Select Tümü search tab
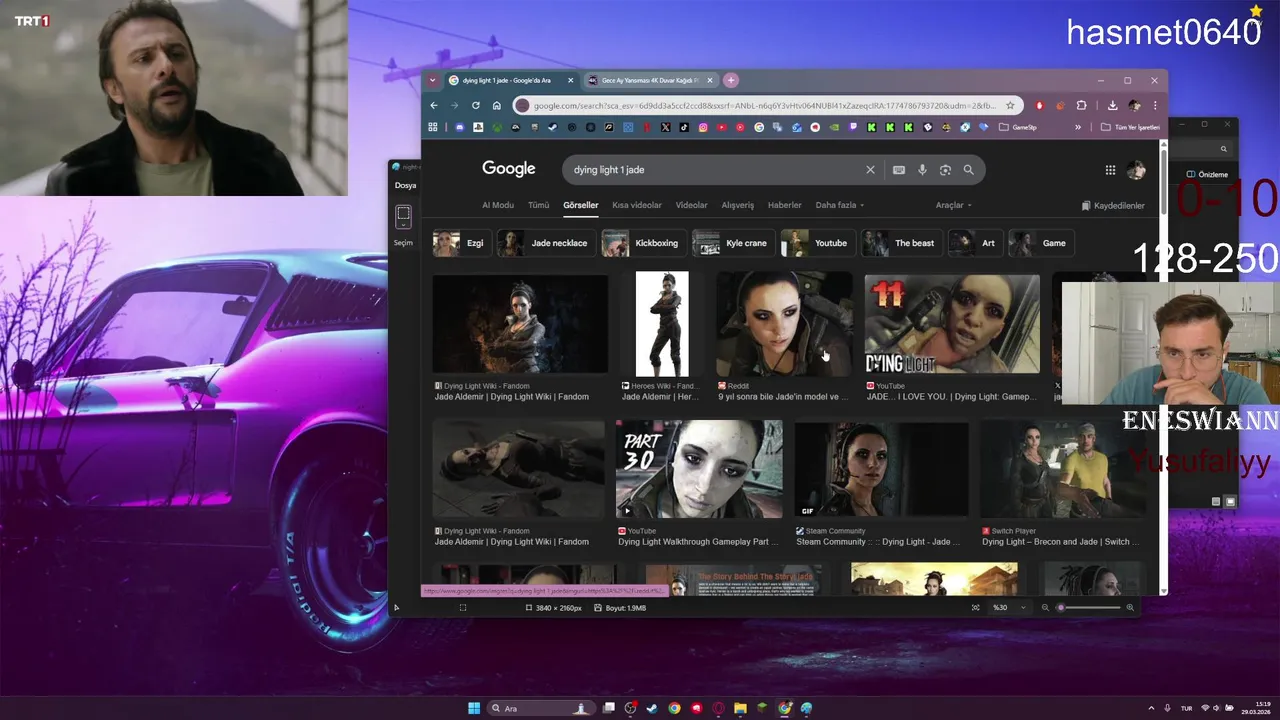Screen dimensions: 1280x720 click(539, 205)
